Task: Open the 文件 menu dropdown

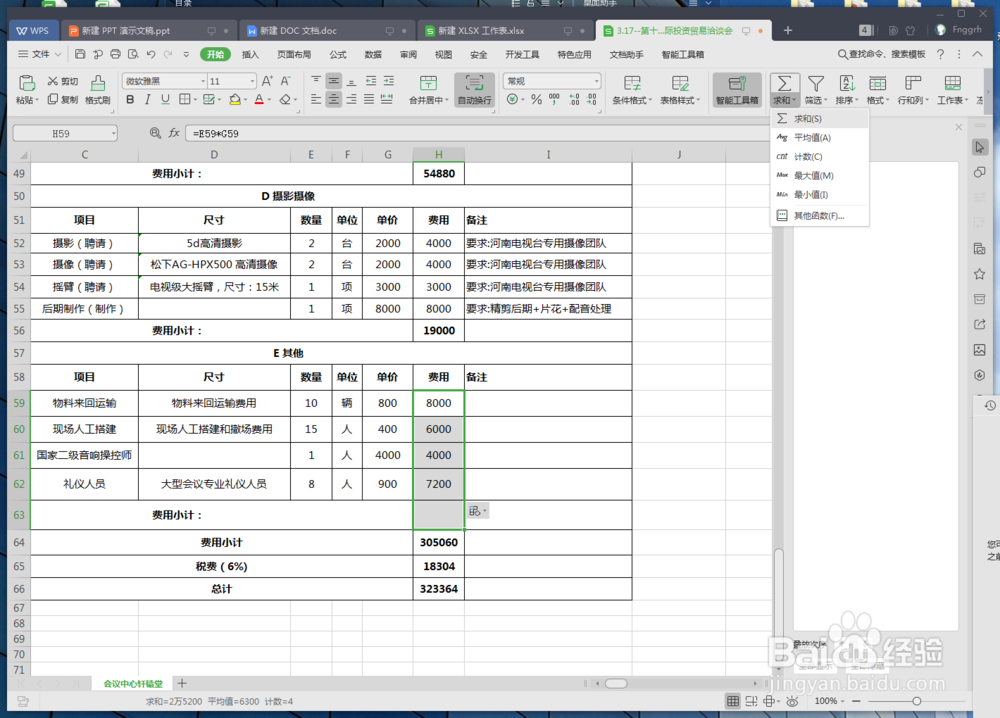Action: click(40, 54)
